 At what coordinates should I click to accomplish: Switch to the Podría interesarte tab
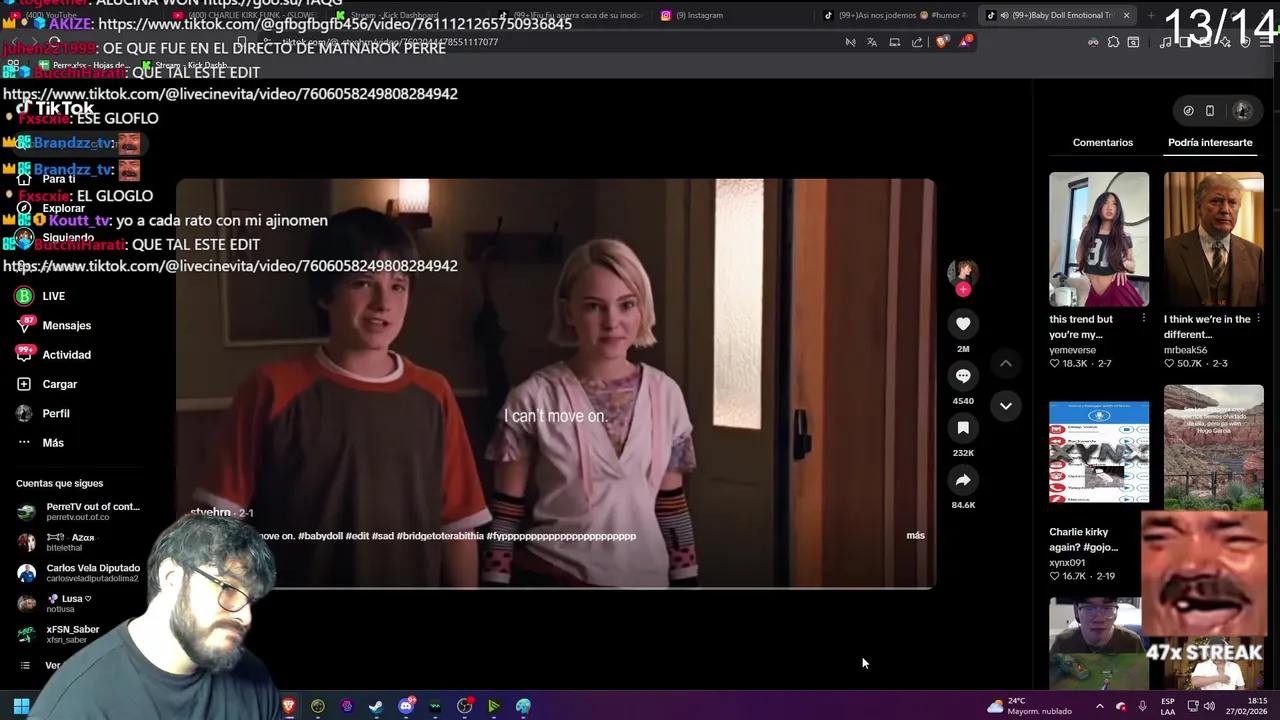click(1210, 143)
